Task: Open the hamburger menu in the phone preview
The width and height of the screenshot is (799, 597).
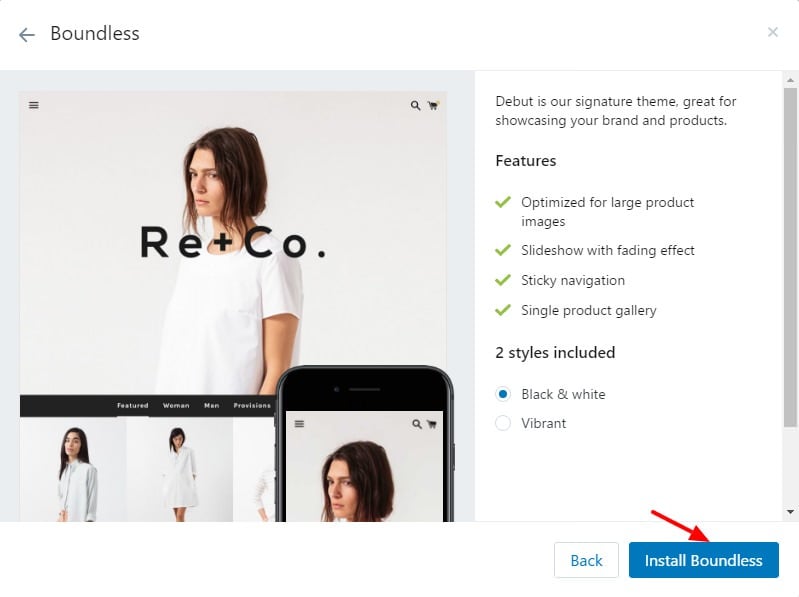Action: [x=299, y=424]
